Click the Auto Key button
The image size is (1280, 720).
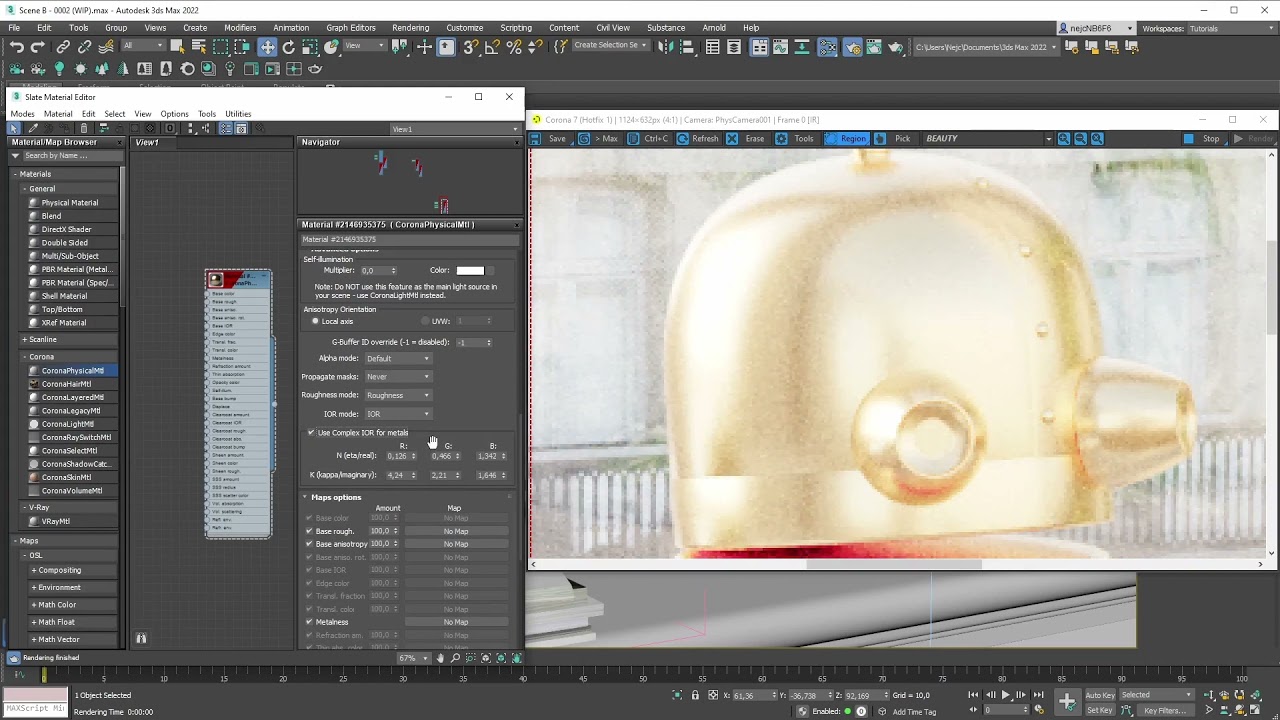1100,695
